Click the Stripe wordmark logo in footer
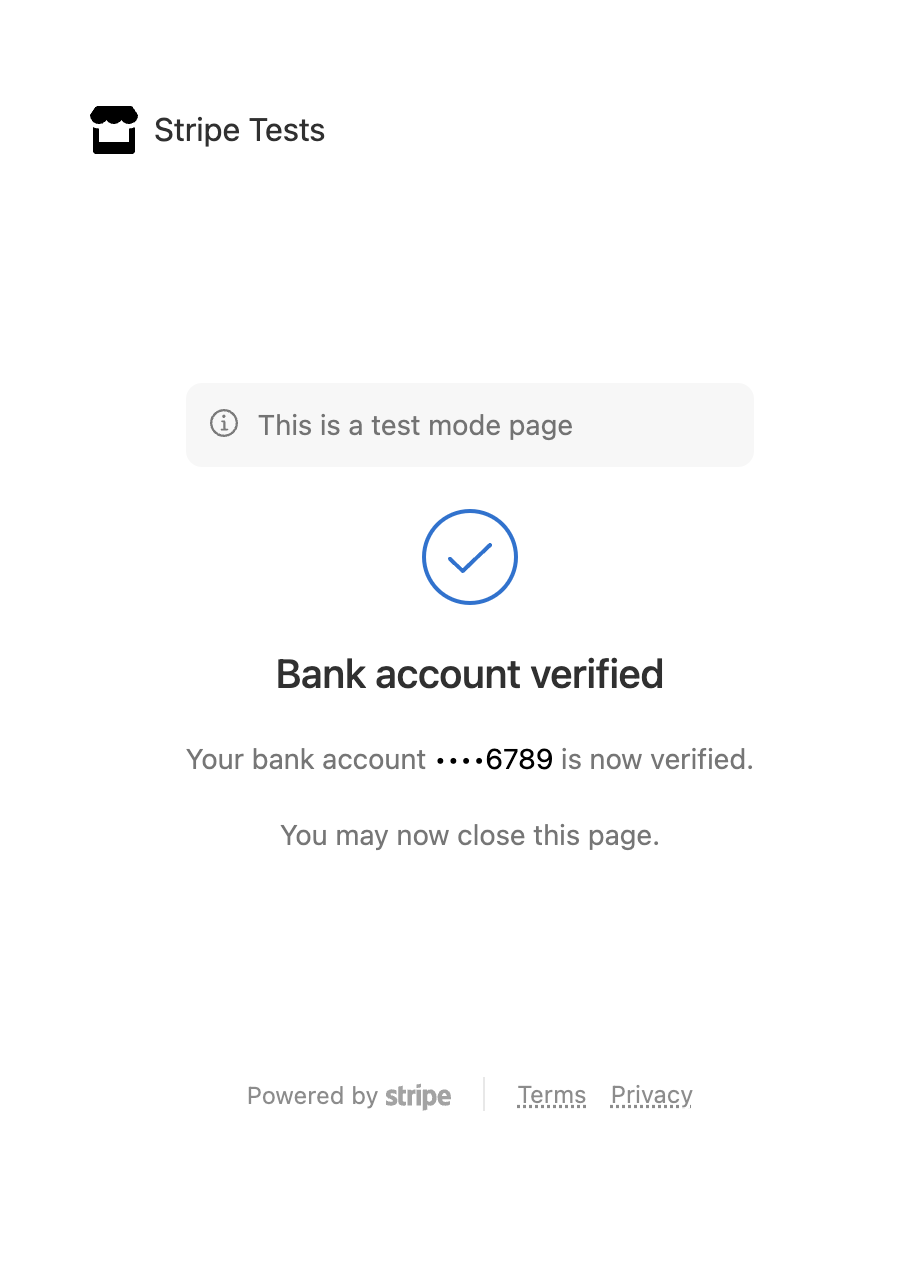This screenshot has height=1272, width=916. tap(418, 1096)
